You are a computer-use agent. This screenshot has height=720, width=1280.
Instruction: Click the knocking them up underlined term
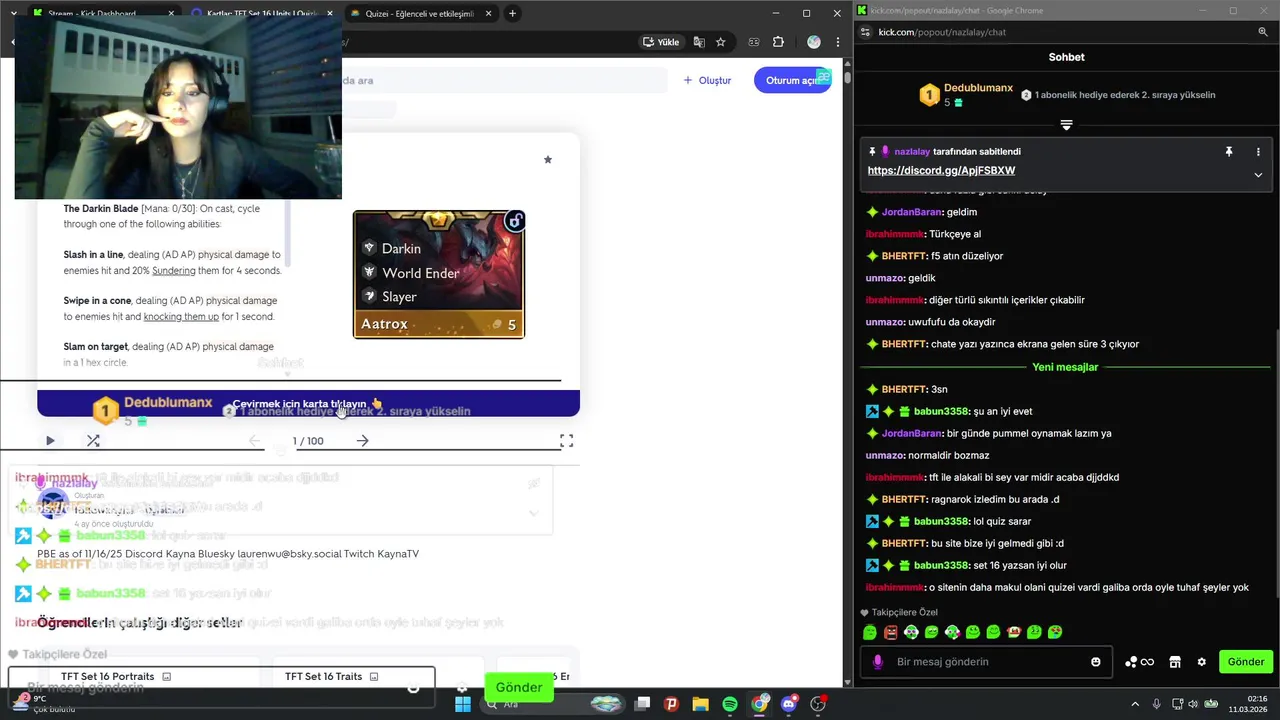[x=181, y=317]
